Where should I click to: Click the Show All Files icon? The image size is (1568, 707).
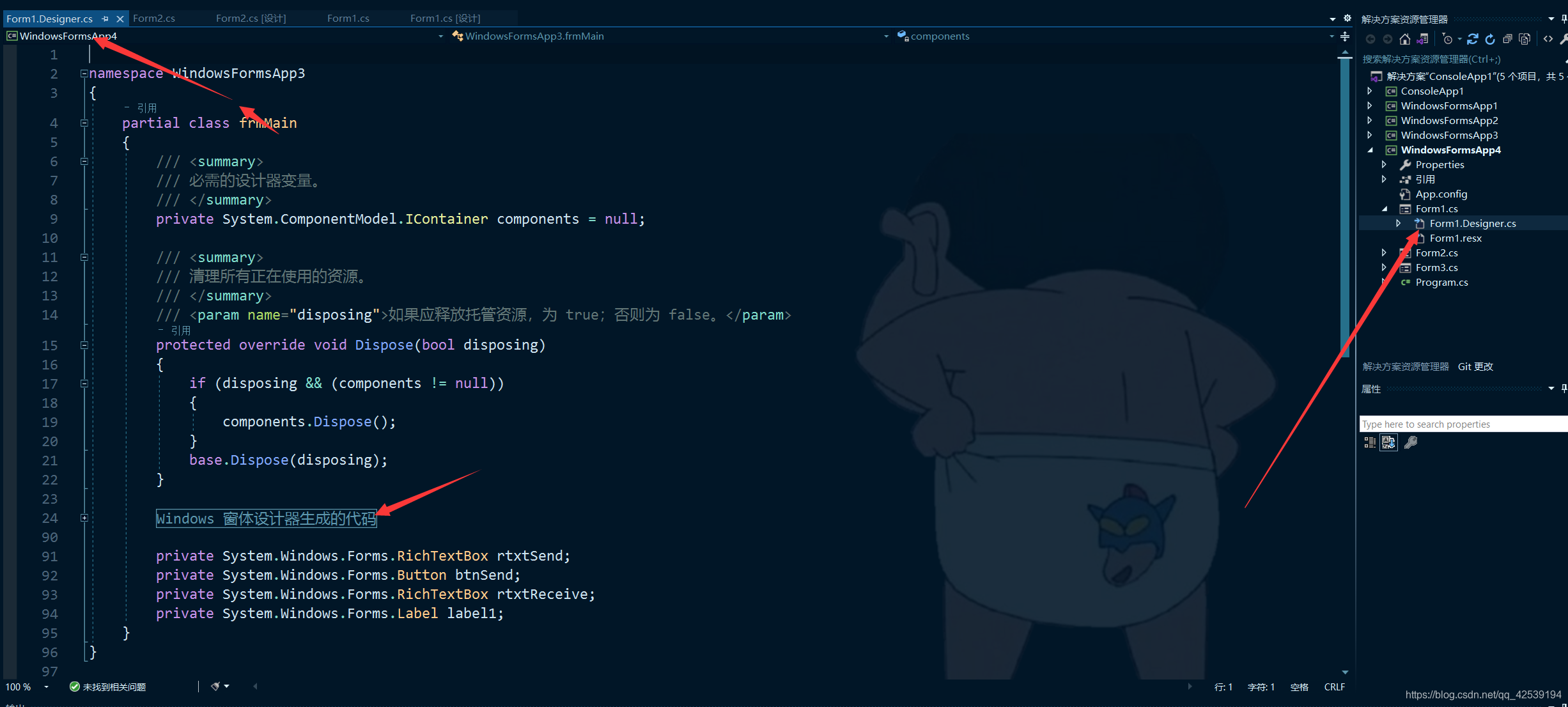[x=1525, y=40]
